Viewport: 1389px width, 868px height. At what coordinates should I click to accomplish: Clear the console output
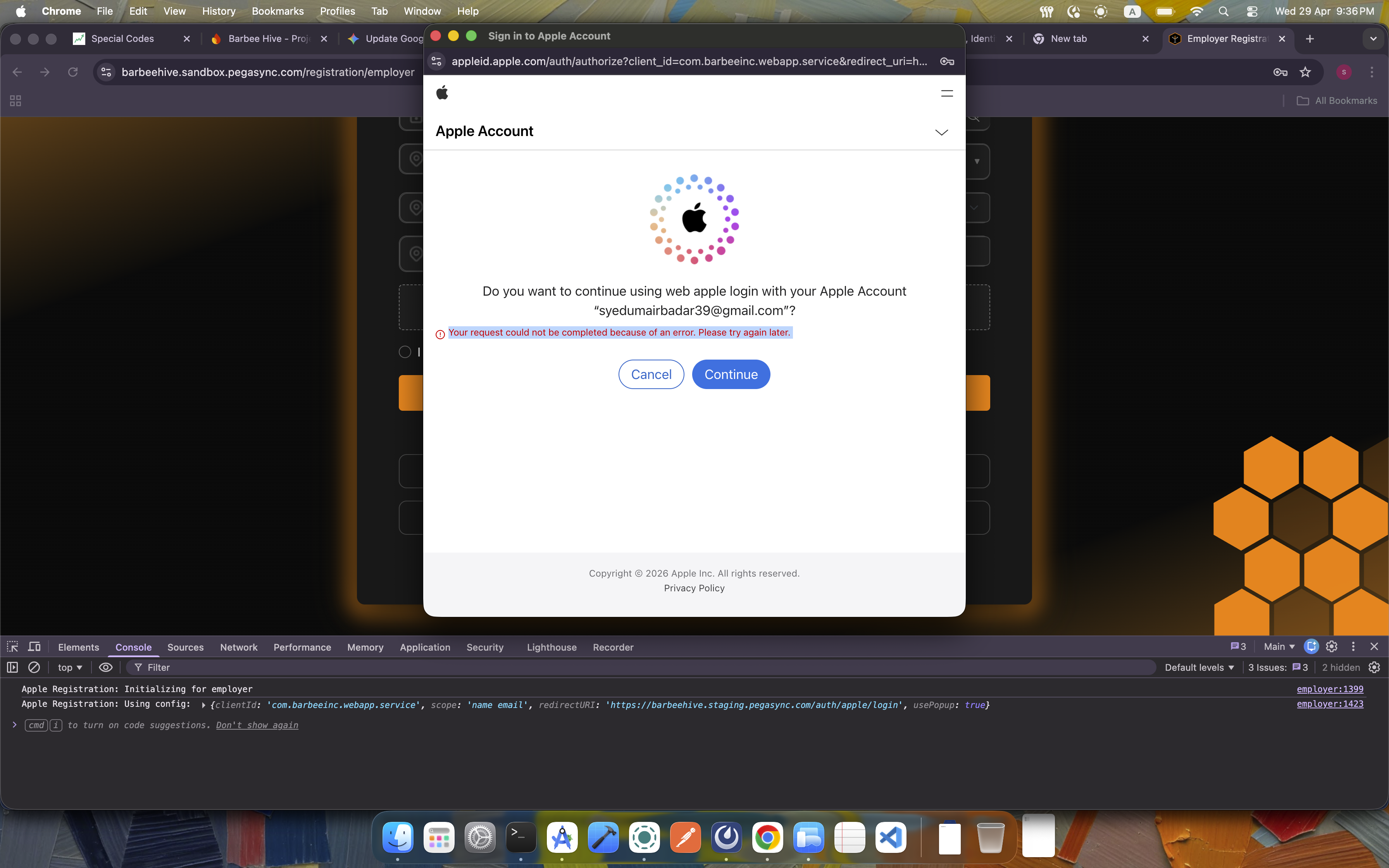click(34, 667)
